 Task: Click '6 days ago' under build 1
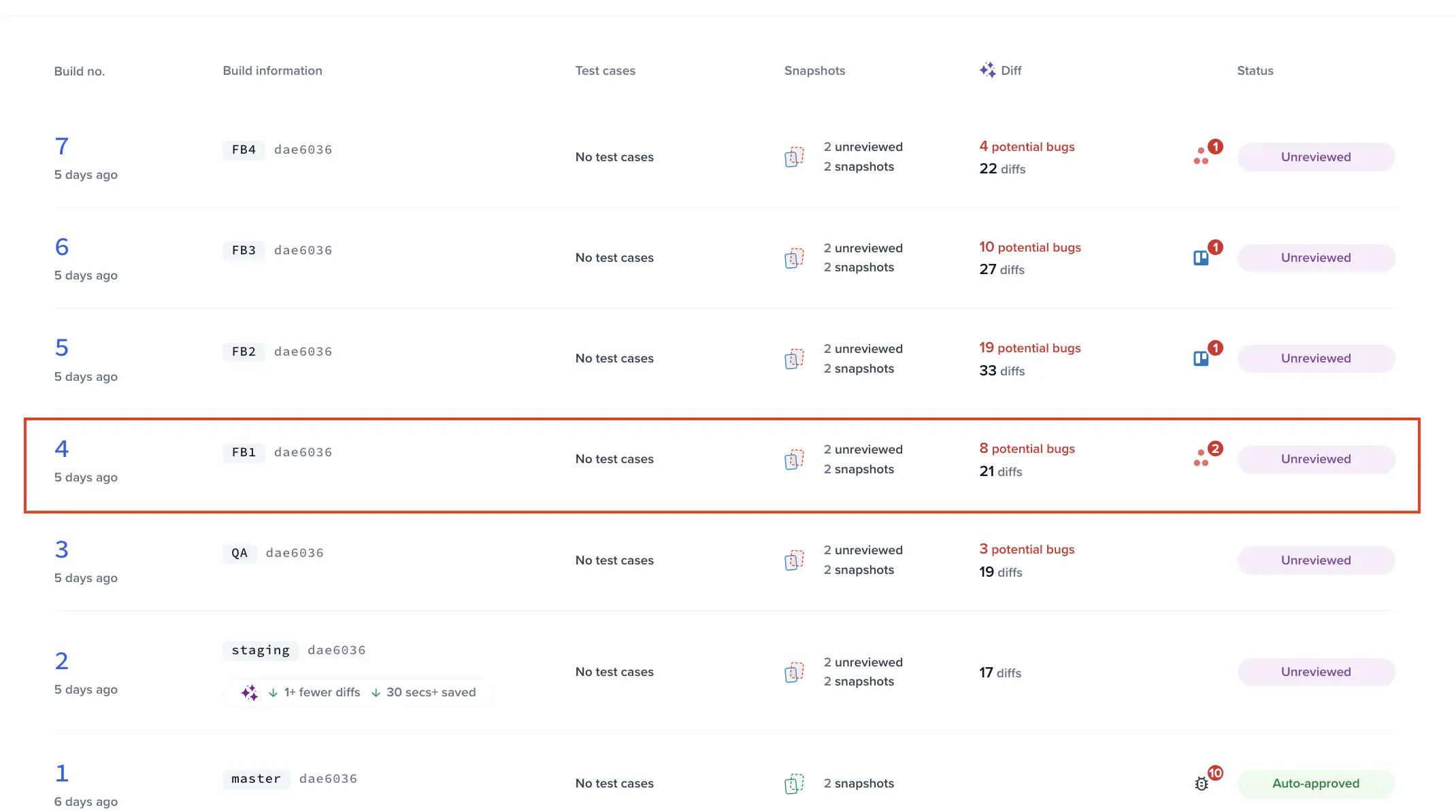pyautogui.click(x=86, y=802)
